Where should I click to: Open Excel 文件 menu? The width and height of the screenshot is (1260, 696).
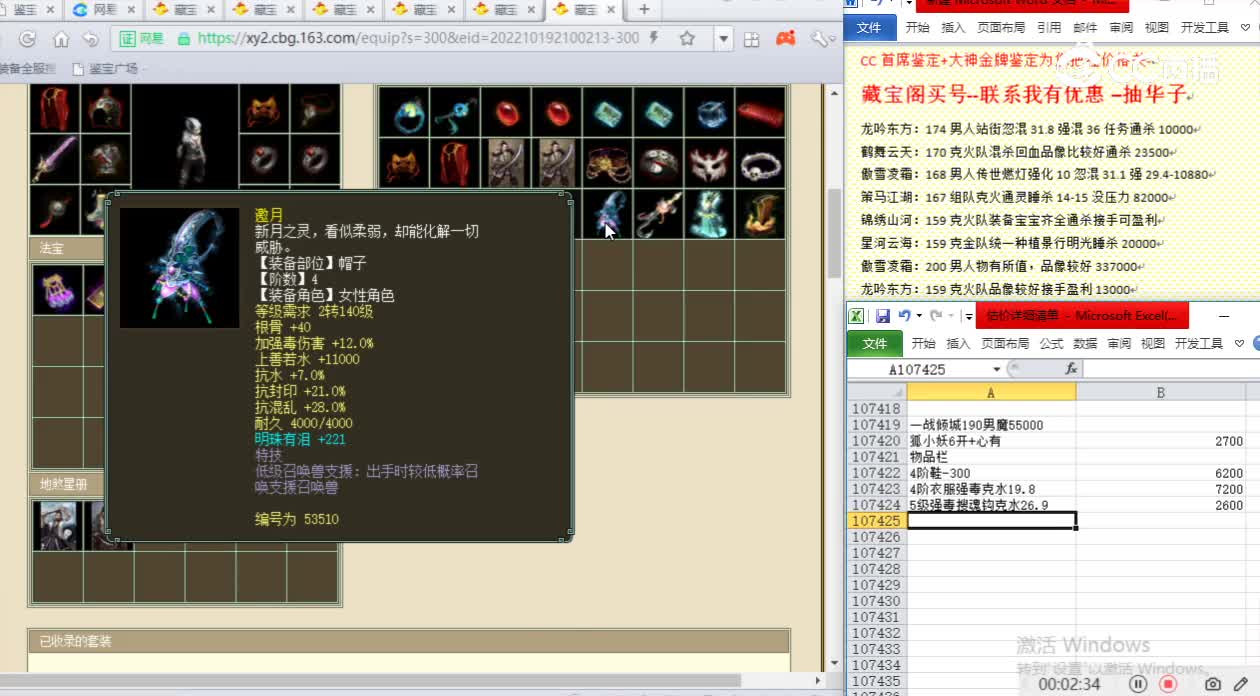(x=875, y=343)
